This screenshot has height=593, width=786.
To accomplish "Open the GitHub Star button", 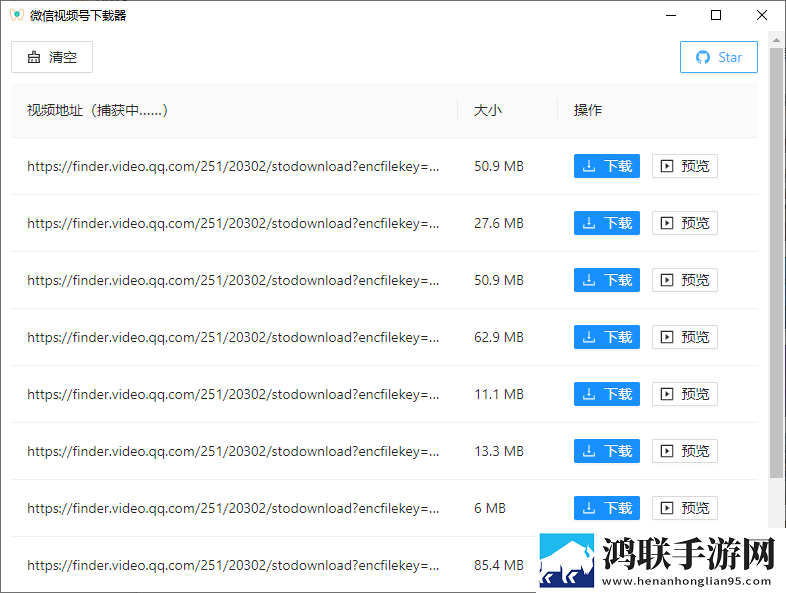I will [718, 57].
